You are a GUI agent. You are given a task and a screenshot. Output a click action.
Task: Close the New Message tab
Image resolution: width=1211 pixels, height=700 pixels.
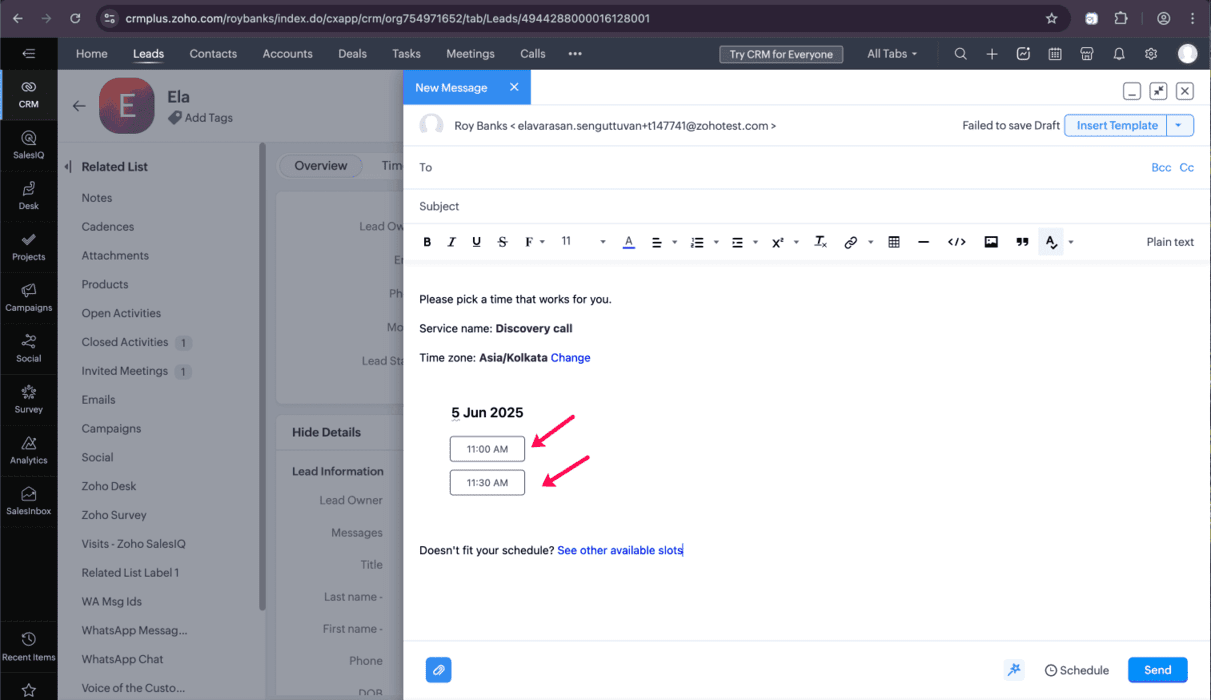coord(514,87)
